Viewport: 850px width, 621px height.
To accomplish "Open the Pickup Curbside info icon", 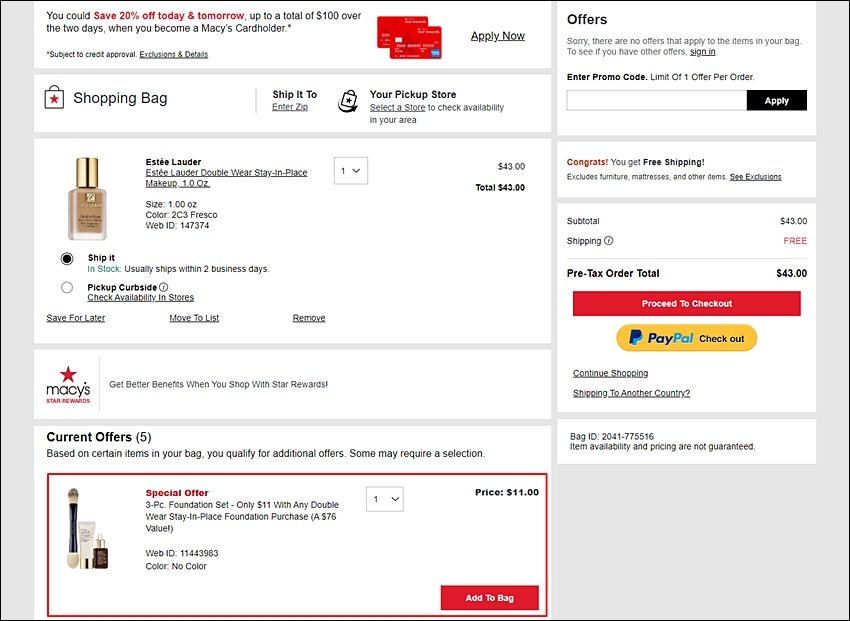I will (164, 287).
